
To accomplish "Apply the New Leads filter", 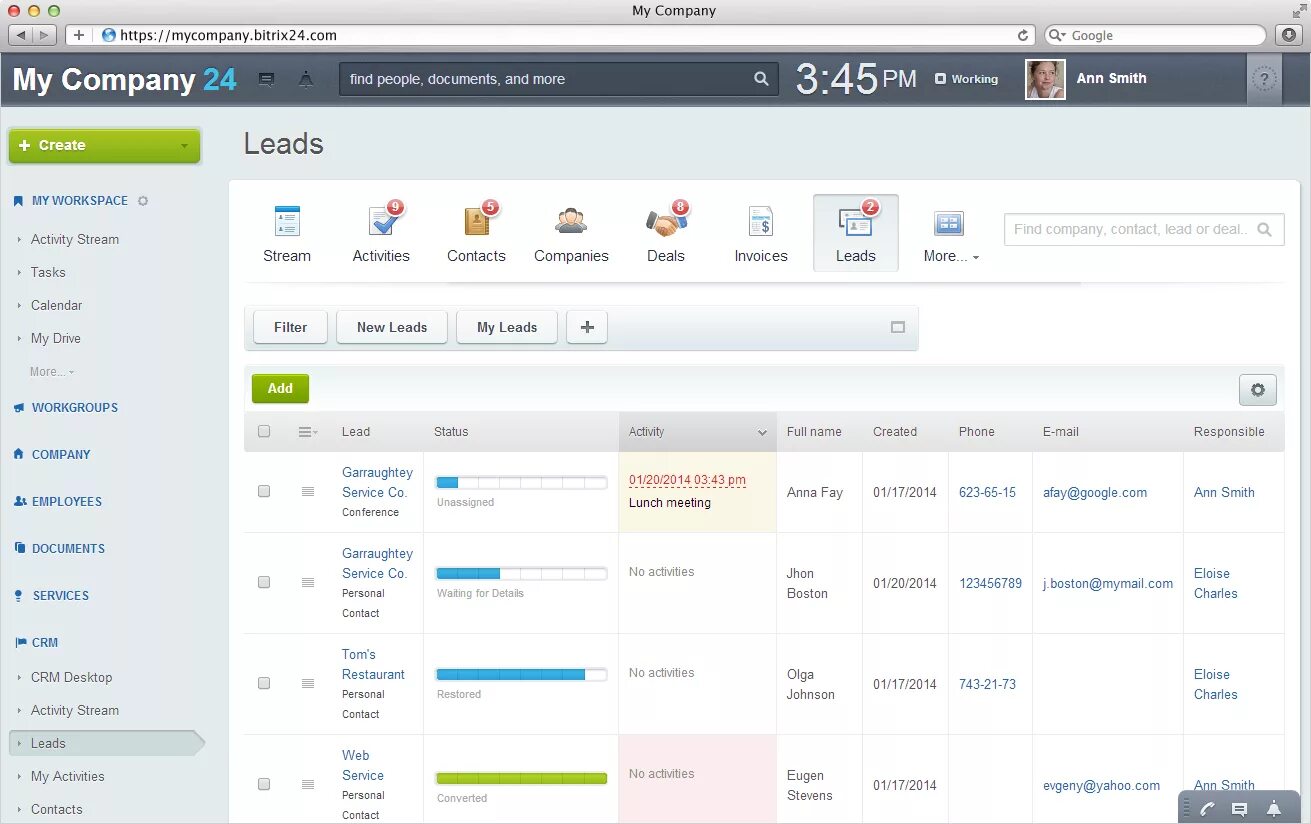I will point(392,327).
